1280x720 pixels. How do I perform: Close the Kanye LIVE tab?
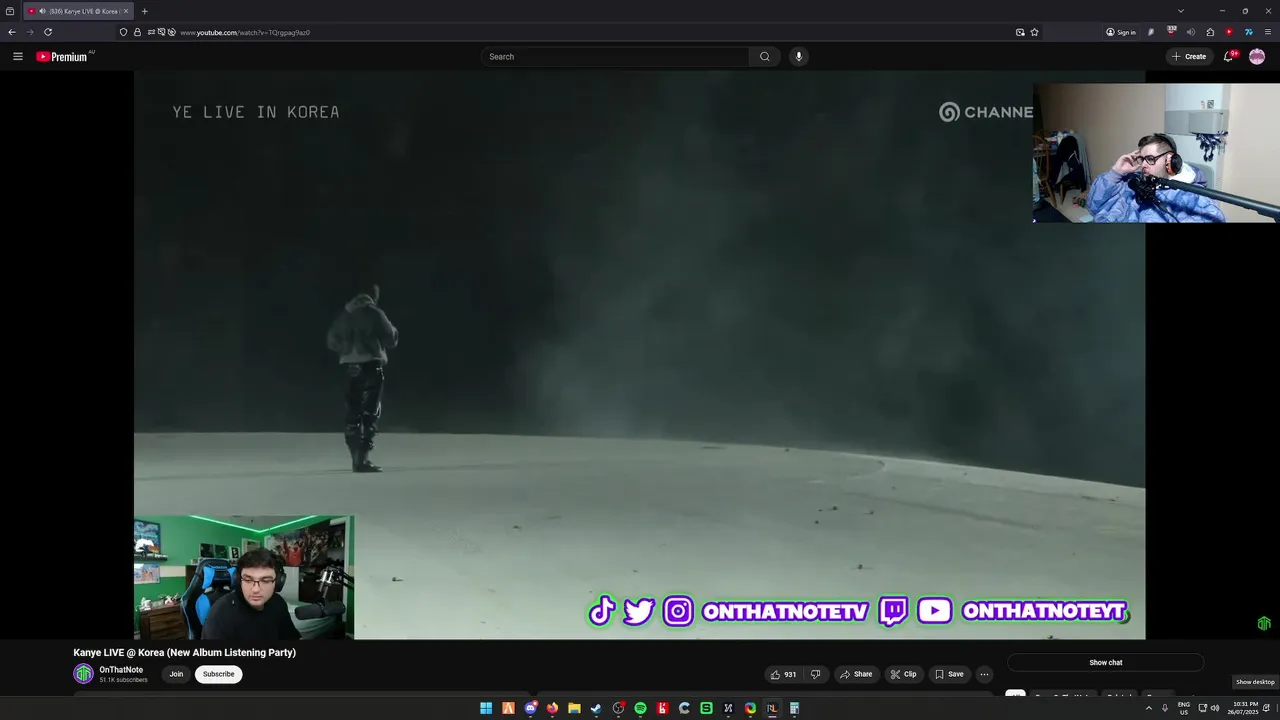click(x=125, y=11)
